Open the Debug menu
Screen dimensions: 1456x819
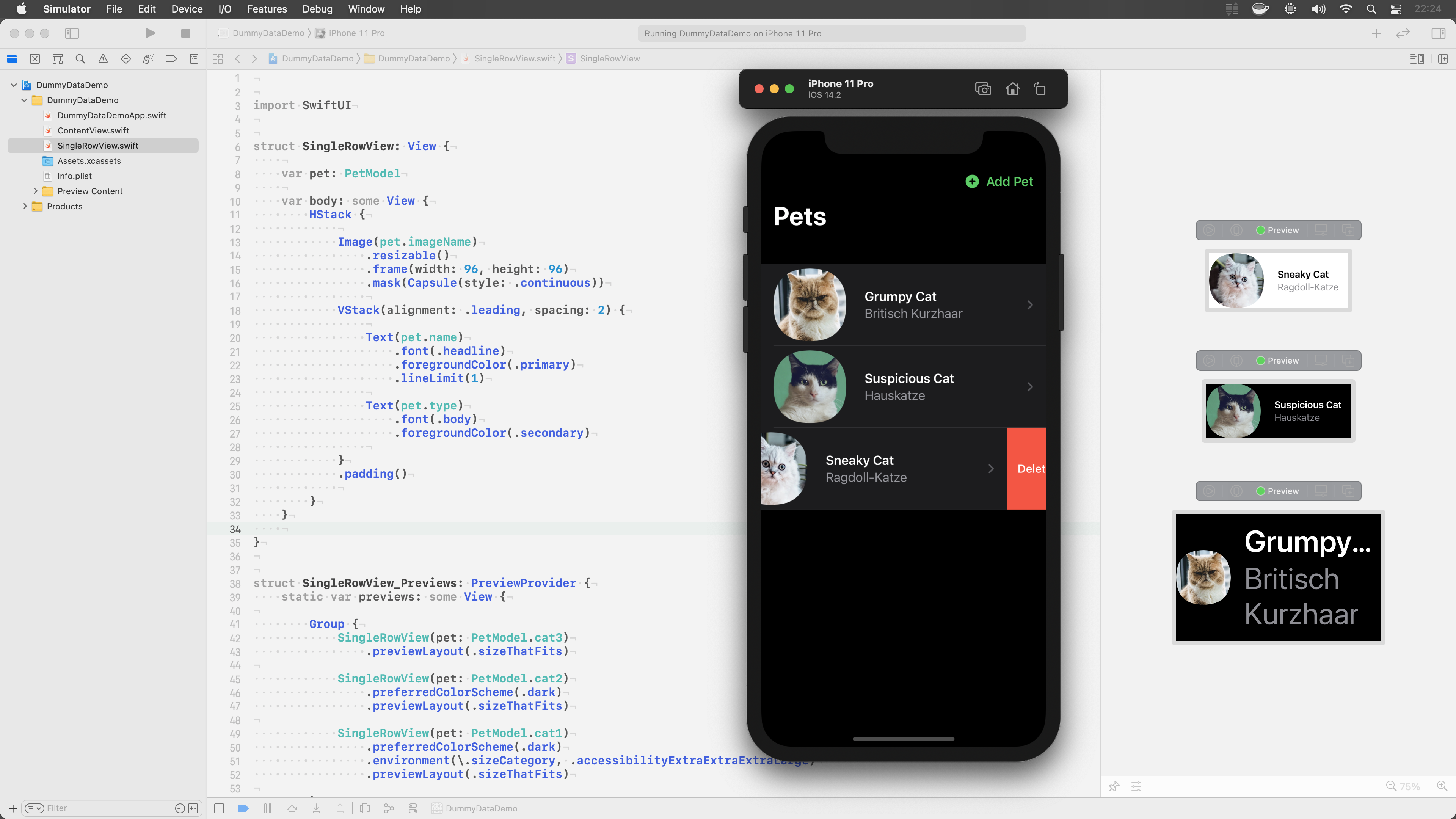click(x=317, y=9)
